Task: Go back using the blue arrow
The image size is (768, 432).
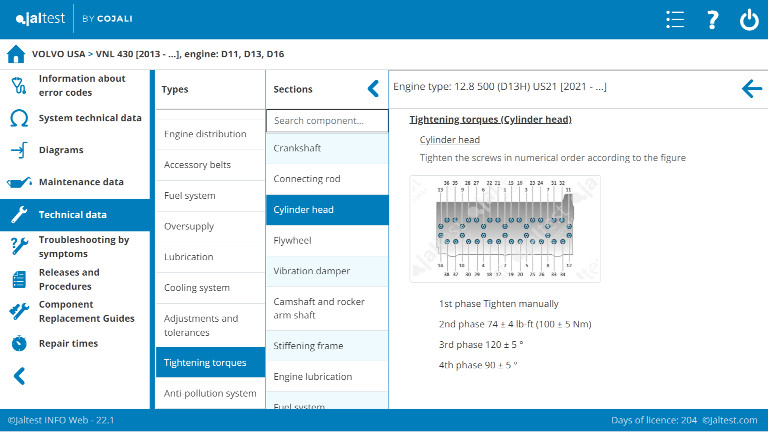Action: pyautogui.click(x=751, y=88)
